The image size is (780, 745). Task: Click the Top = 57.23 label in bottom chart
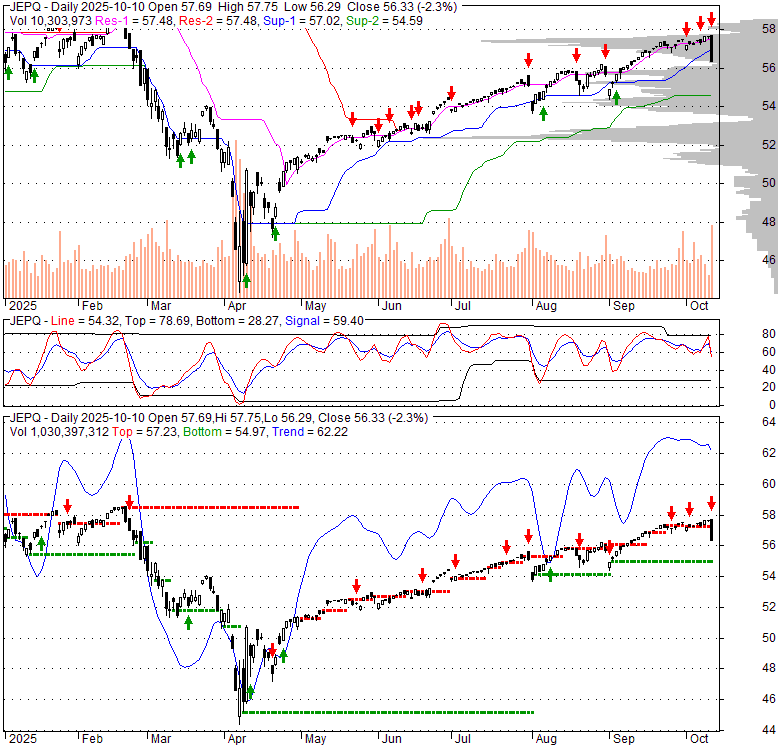144,432
